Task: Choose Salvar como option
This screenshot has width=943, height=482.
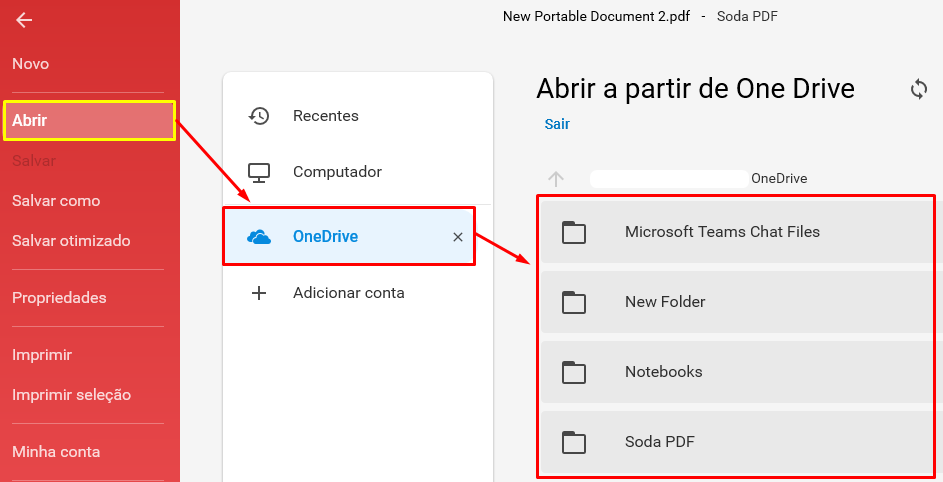Action: coord(56,201)
